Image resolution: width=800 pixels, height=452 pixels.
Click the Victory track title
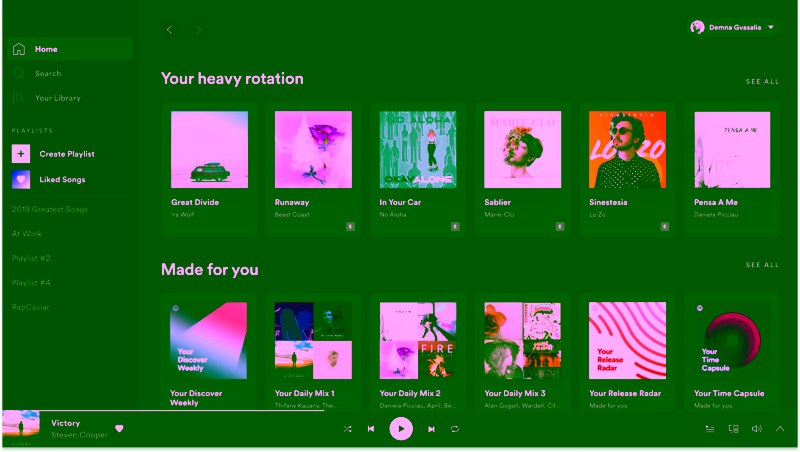pos(65,423)
